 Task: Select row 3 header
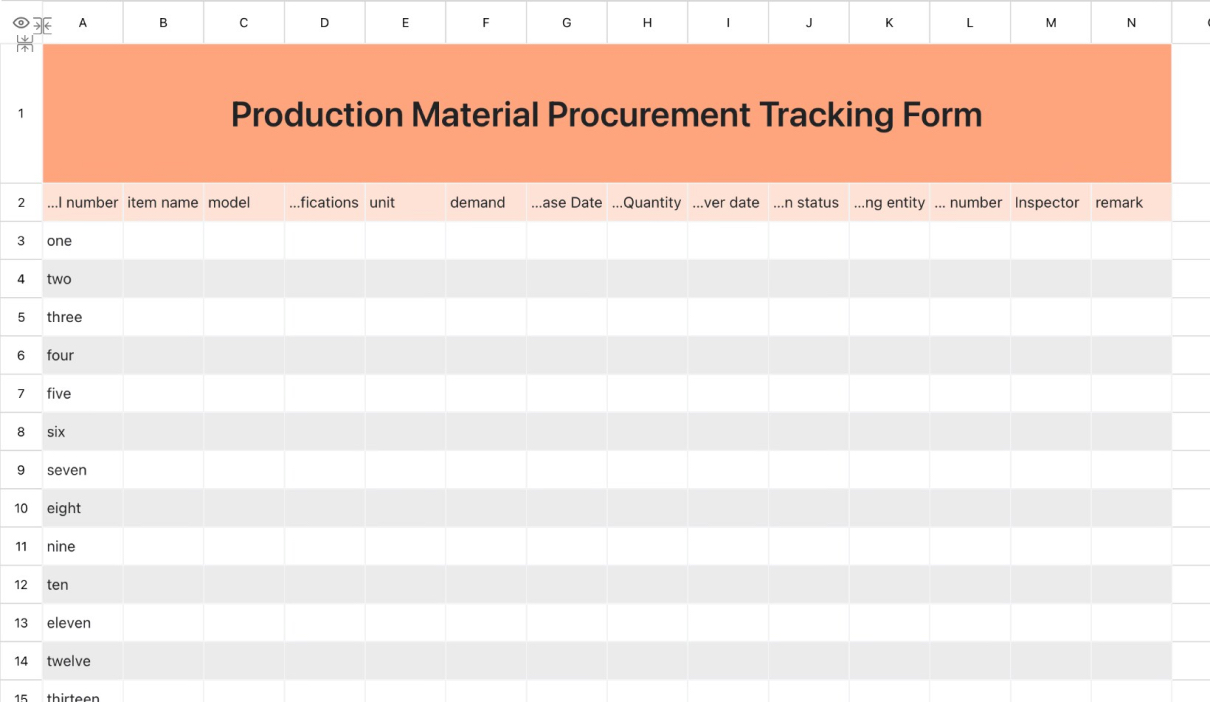[21, 241]
